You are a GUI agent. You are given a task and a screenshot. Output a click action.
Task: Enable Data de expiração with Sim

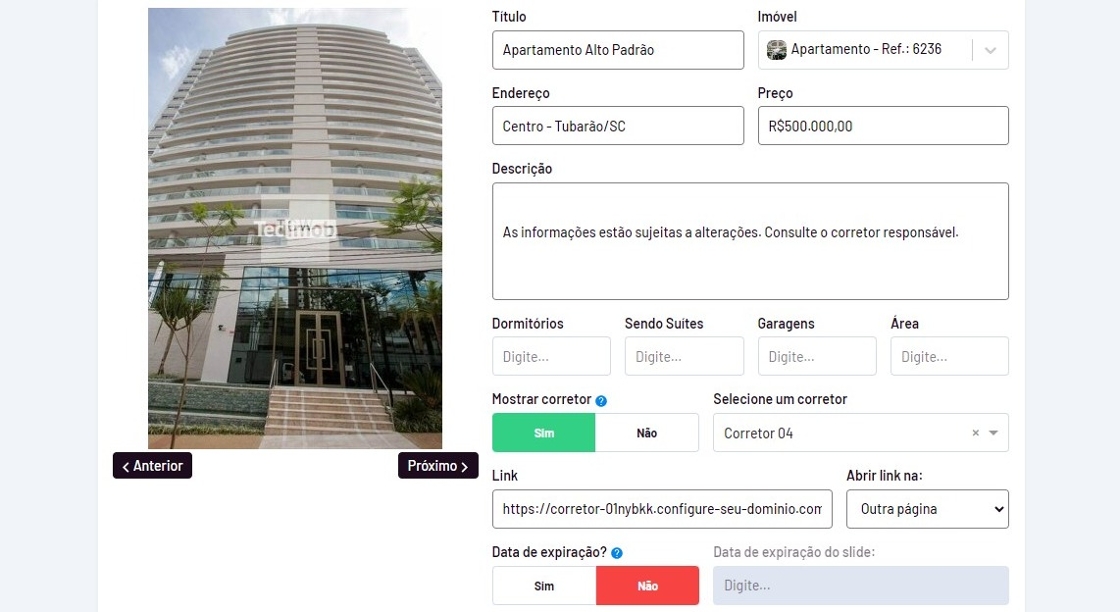click(544, 586)
